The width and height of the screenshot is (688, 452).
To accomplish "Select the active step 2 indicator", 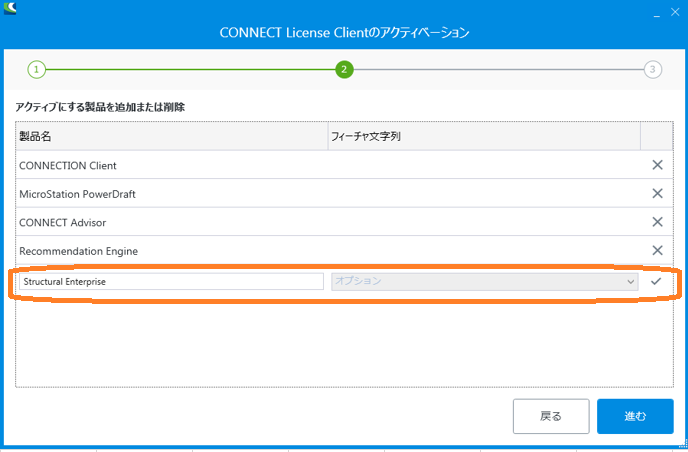I will point(344,69).
